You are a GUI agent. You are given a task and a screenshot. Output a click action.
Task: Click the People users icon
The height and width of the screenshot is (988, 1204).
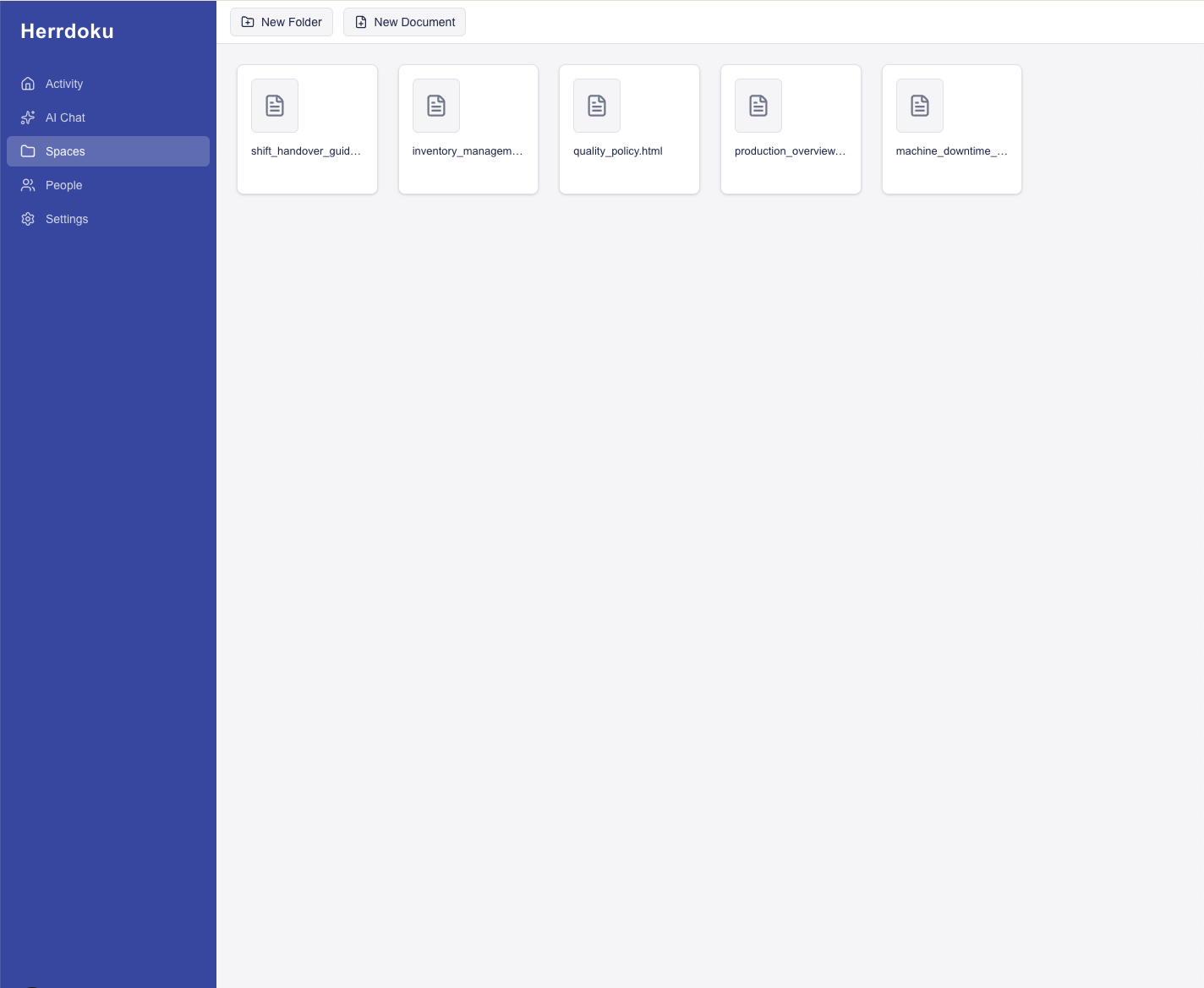[28, 185]
